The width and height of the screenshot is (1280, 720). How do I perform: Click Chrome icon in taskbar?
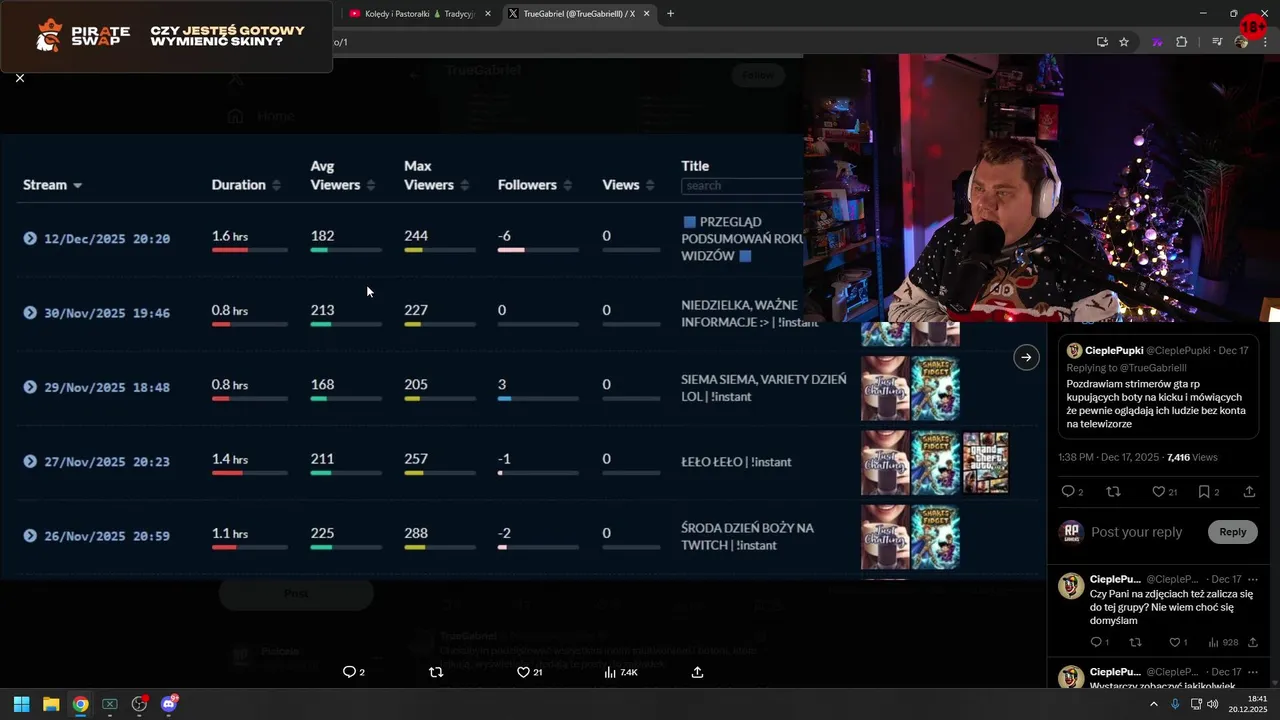coord(80,704)
